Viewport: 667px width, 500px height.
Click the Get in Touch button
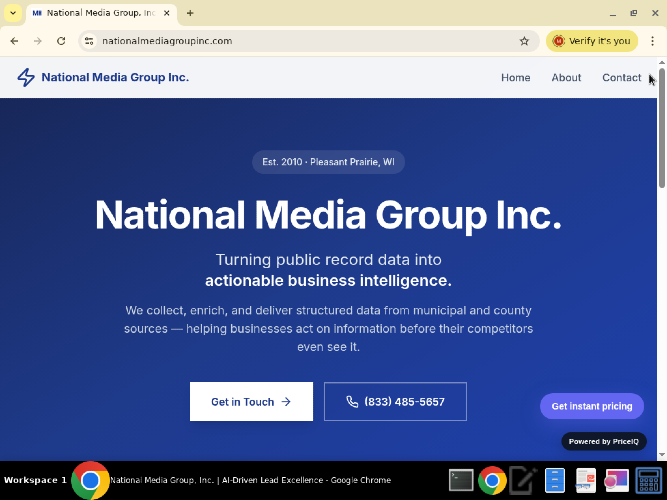point(251,401)
